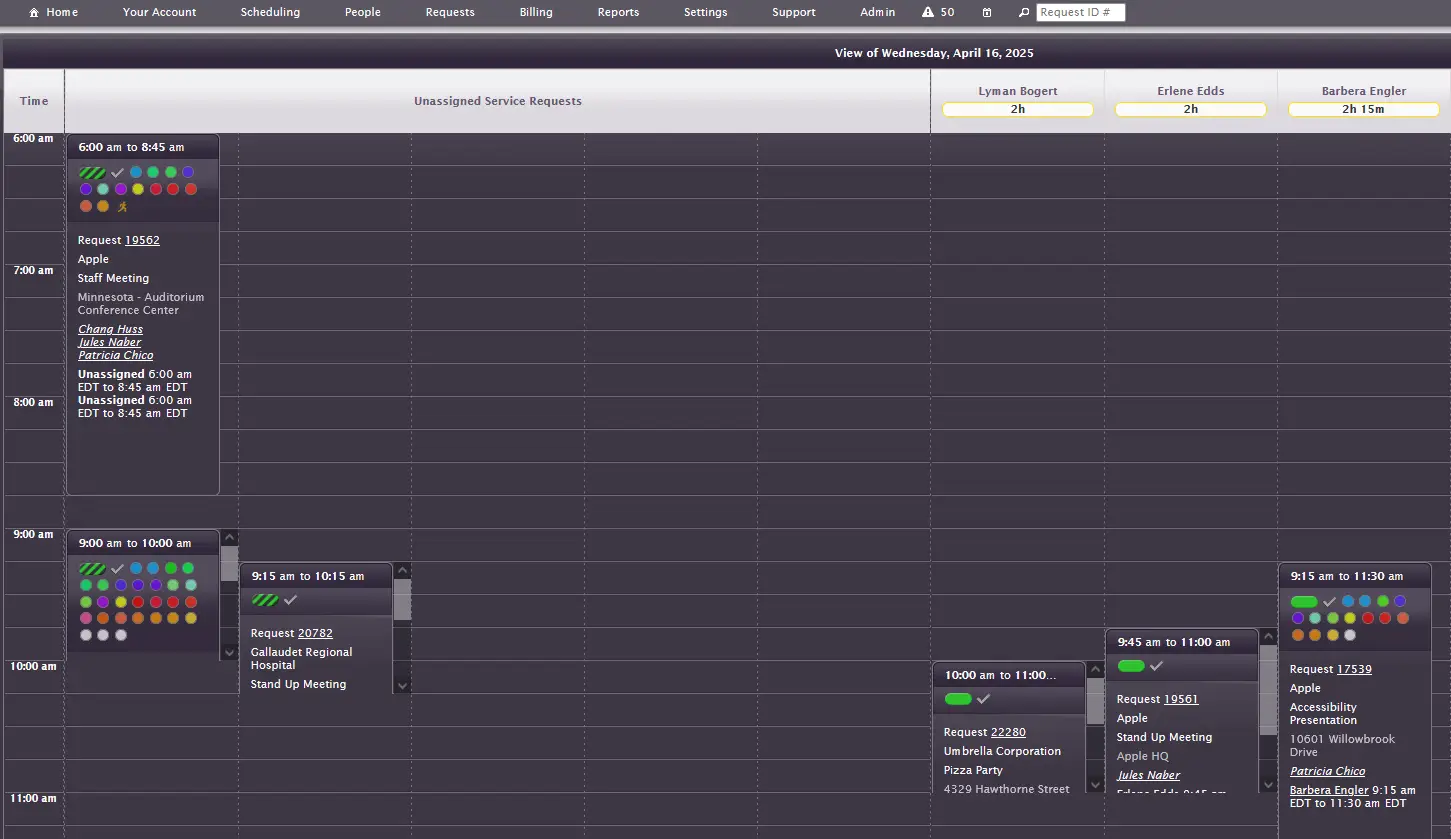Click the alert triangle icon showing 50
1451x839 pixels.
click(x=928, y=12)
